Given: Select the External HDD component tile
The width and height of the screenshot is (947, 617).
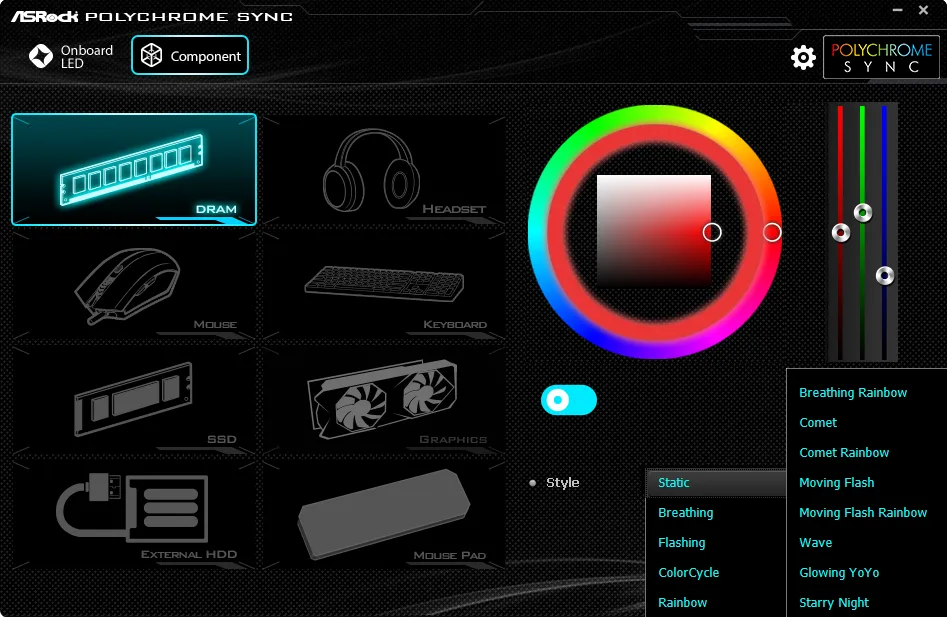Looking at the screenshot, I should [x=134, y=514].
